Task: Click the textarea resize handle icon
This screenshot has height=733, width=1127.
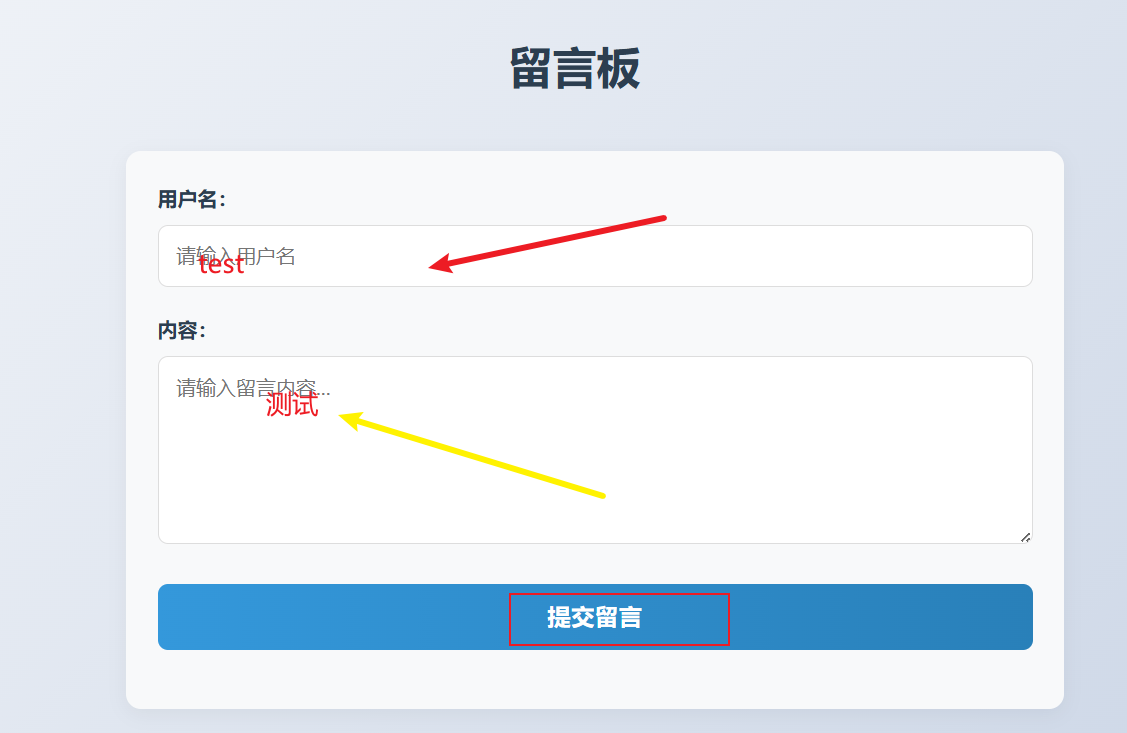Action: coord(1026,538)
